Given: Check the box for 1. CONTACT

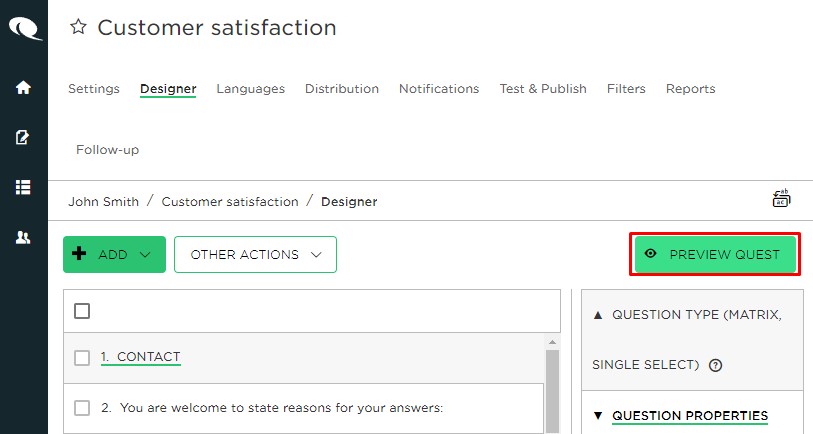Looking at the screenshot, I should click(82, 358).
